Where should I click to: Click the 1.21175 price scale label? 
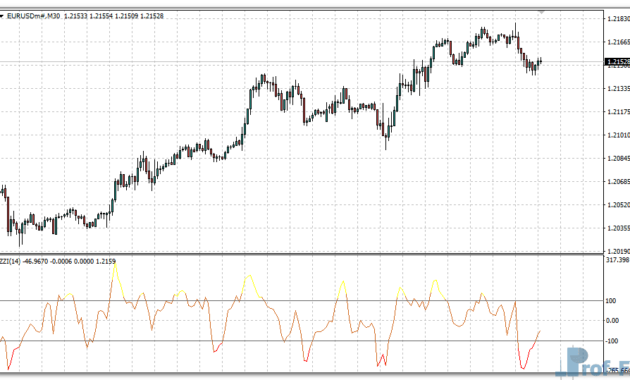pyautogui.click(x=618, y=112)
